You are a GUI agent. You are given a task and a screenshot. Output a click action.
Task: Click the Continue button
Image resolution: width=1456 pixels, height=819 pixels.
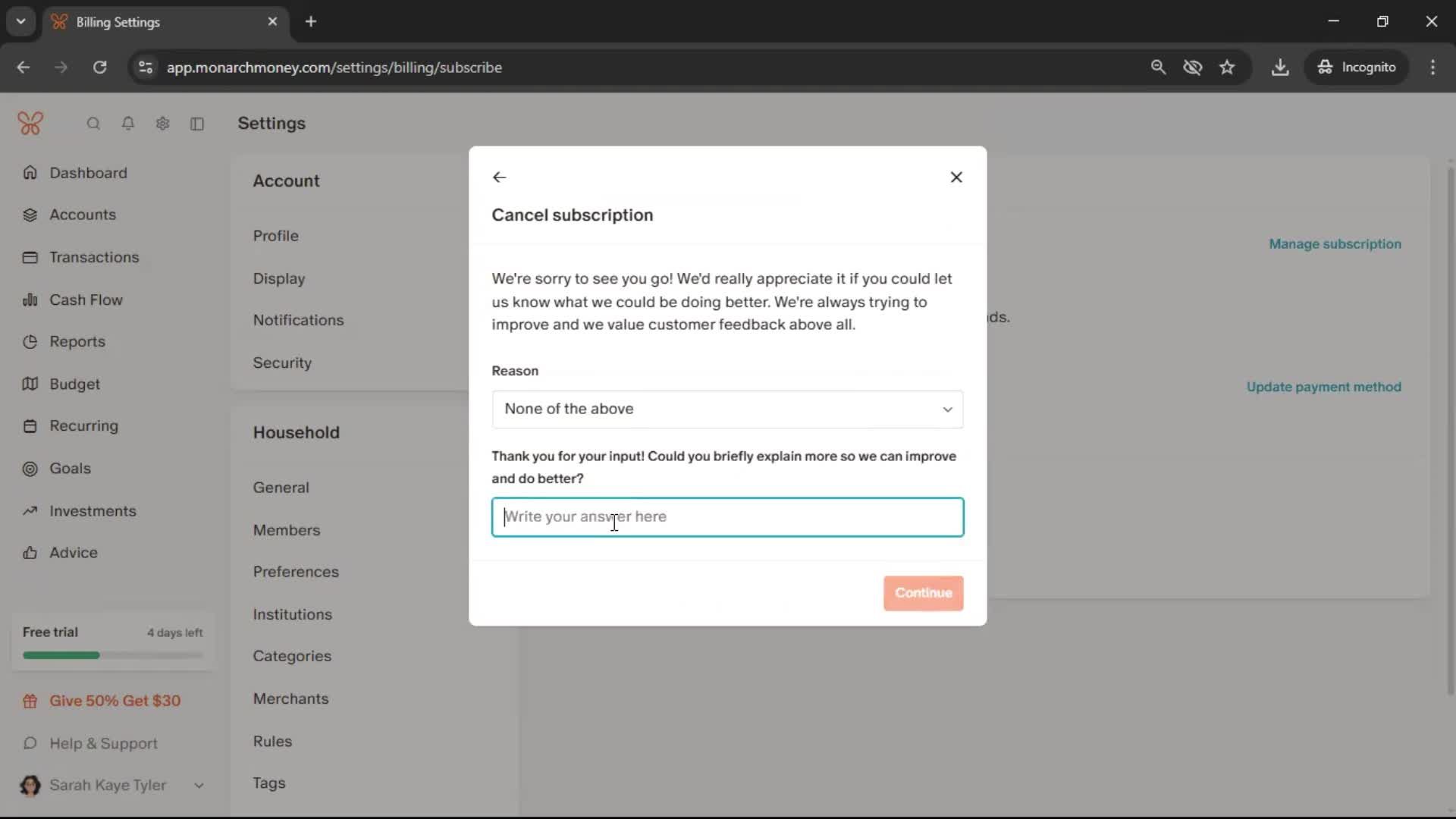pos(923,593)
